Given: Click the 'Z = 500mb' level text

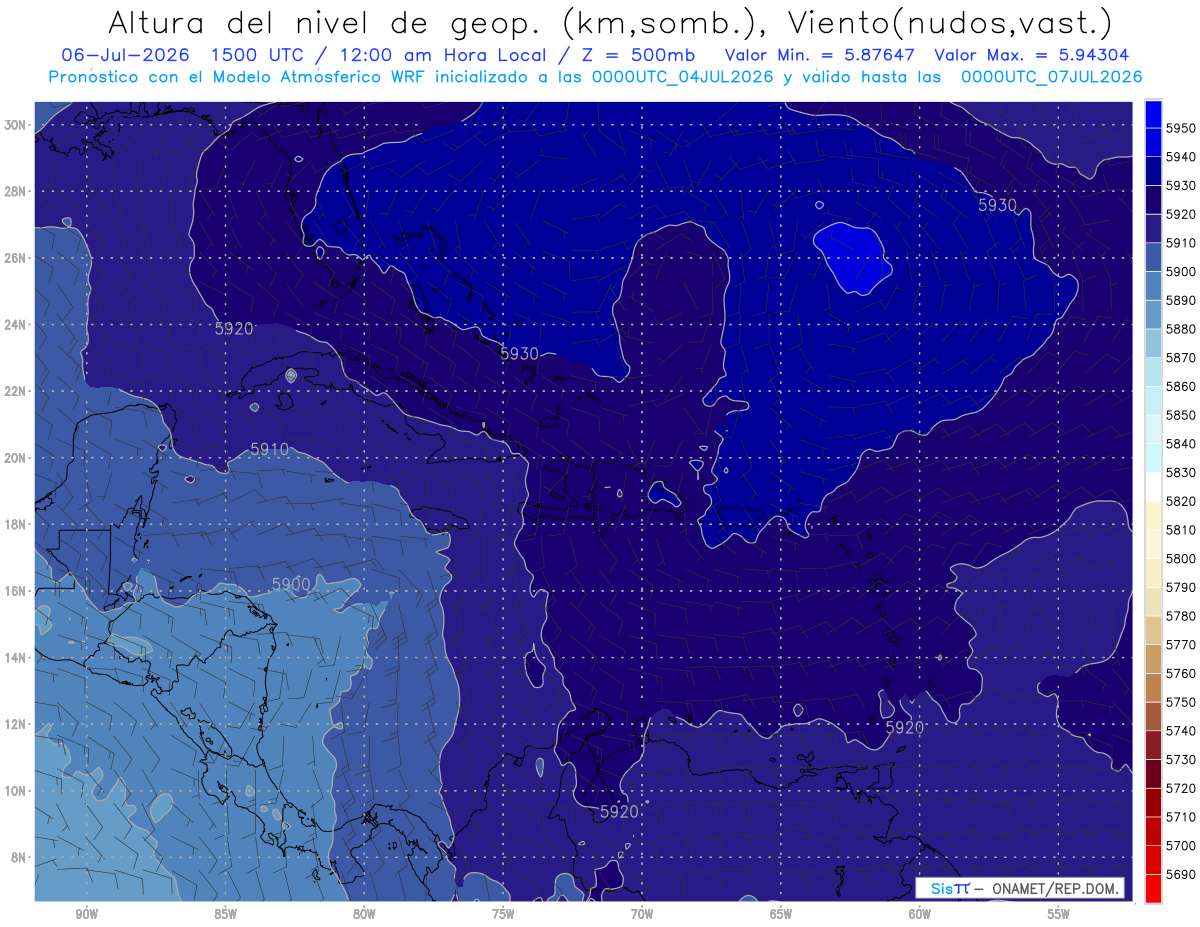Looking at the screenshot, I should point(636,56).
